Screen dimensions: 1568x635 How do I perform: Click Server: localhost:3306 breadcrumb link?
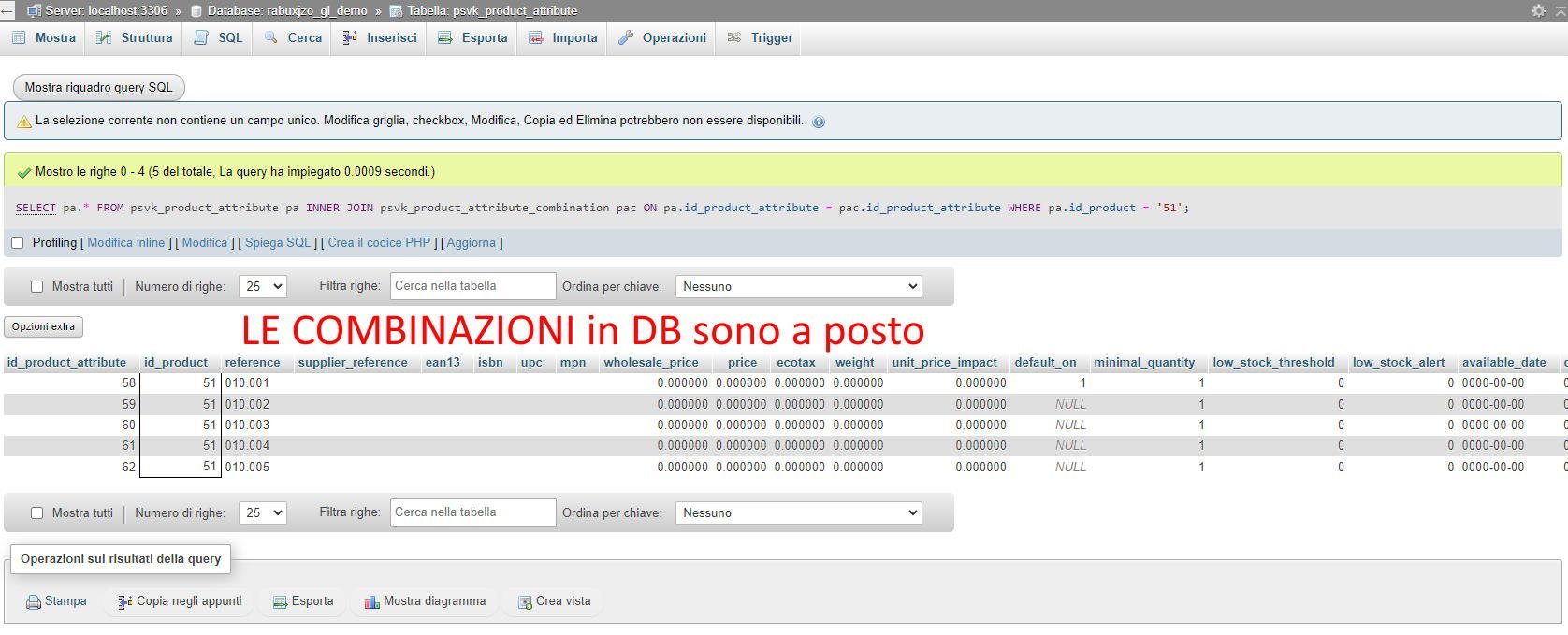point(107,11)
